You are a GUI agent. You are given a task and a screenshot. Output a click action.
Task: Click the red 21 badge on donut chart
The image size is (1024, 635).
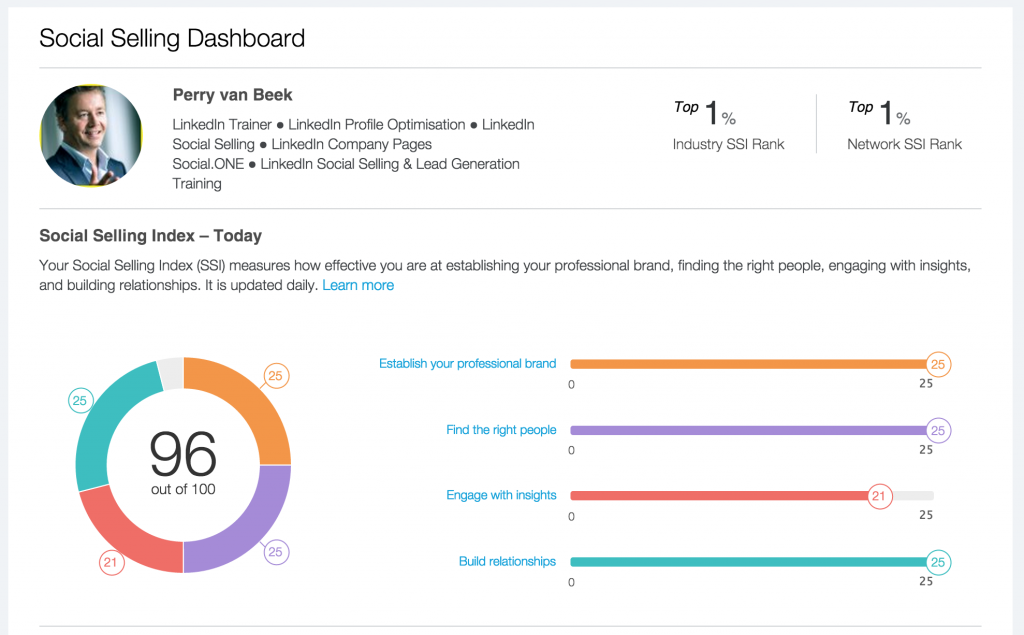coord(111,562)
